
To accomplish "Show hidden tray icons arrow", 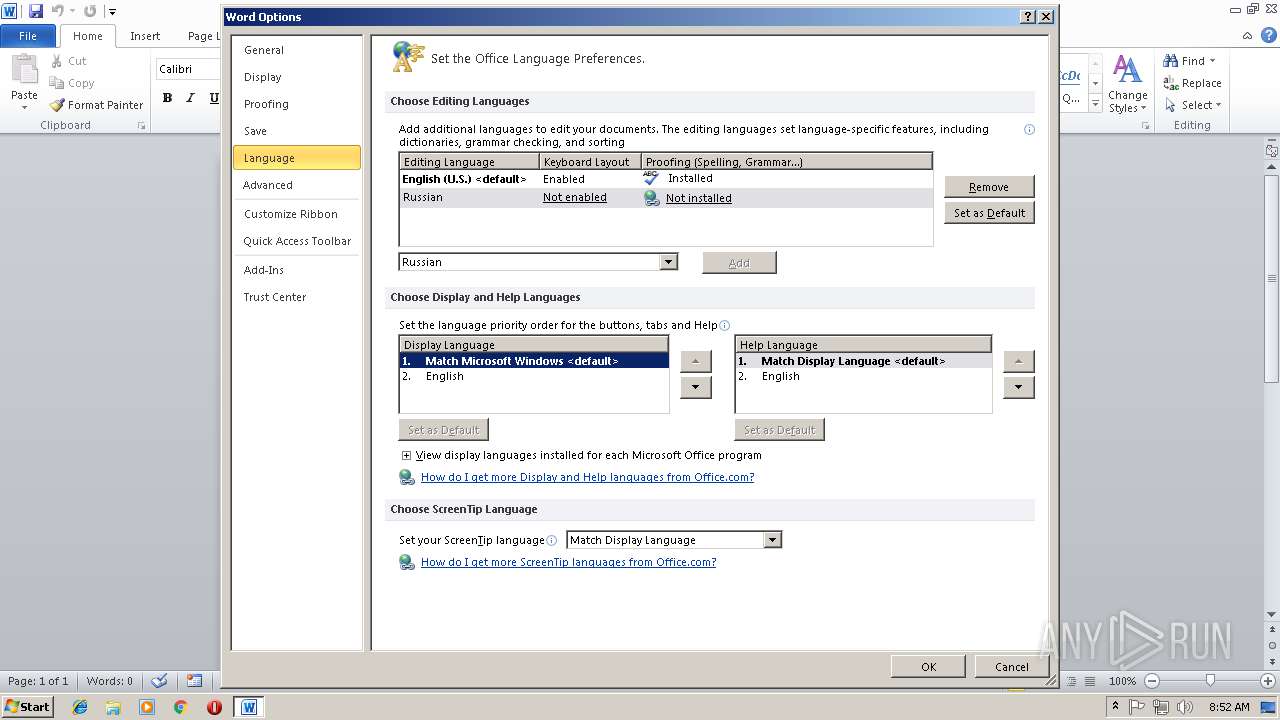I will point(1116,706).
